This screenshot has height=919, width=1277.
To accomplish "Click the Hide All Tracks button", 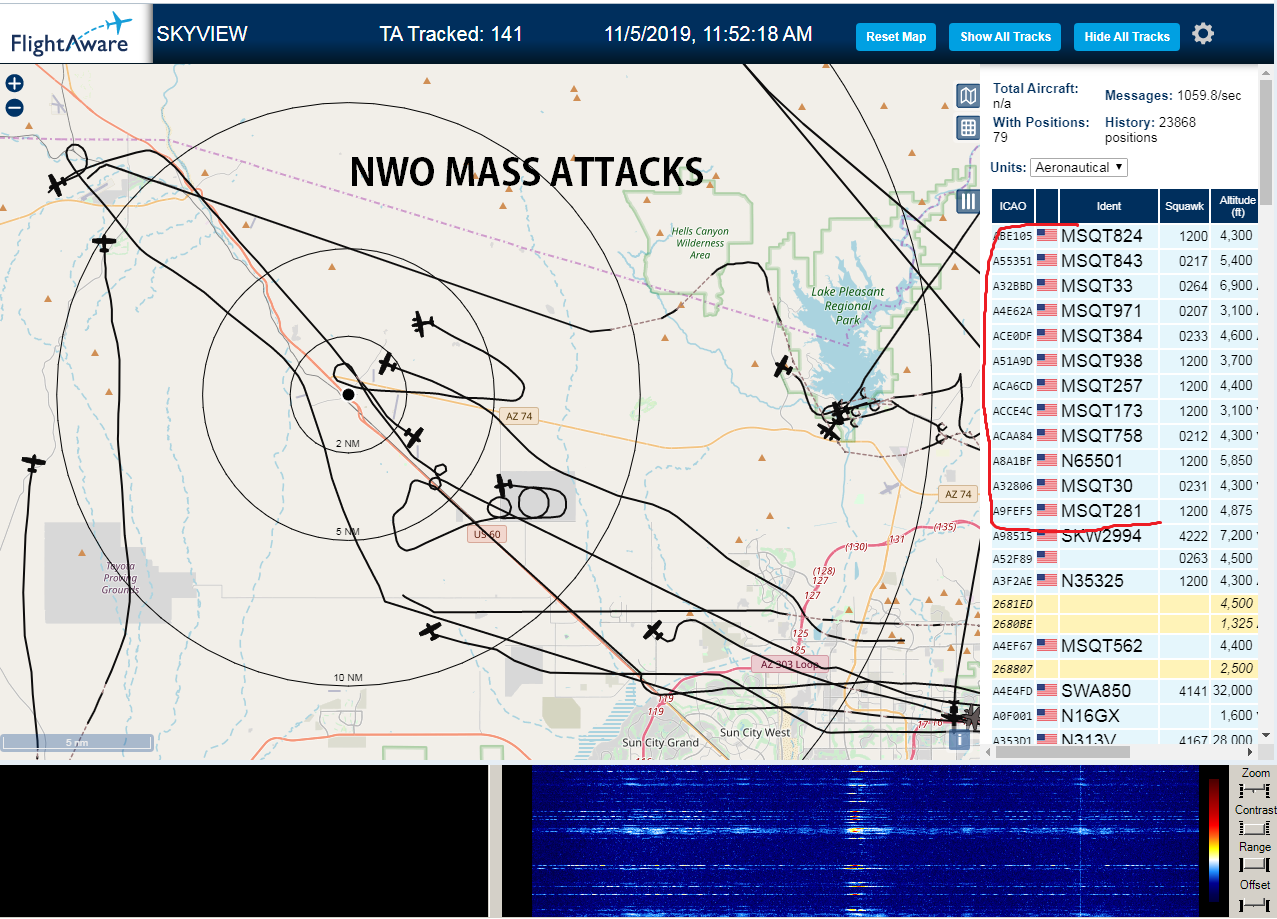I will tap(1127, 37).
